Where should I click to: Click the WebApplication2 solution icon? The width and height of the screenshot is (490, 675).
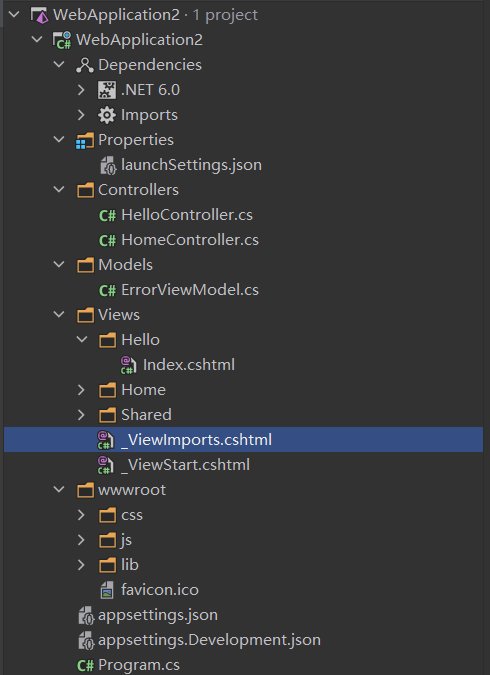[40, 15]
